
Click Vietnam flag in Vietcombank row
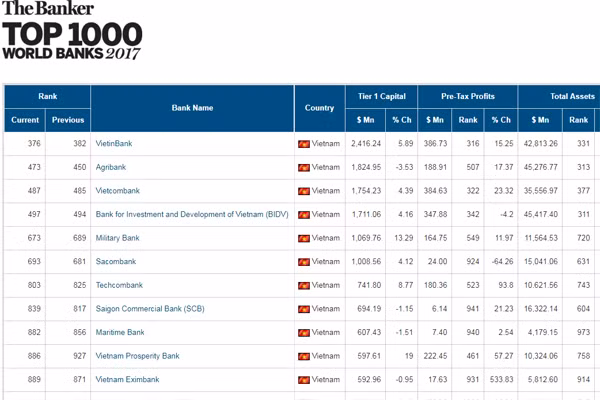304,191
